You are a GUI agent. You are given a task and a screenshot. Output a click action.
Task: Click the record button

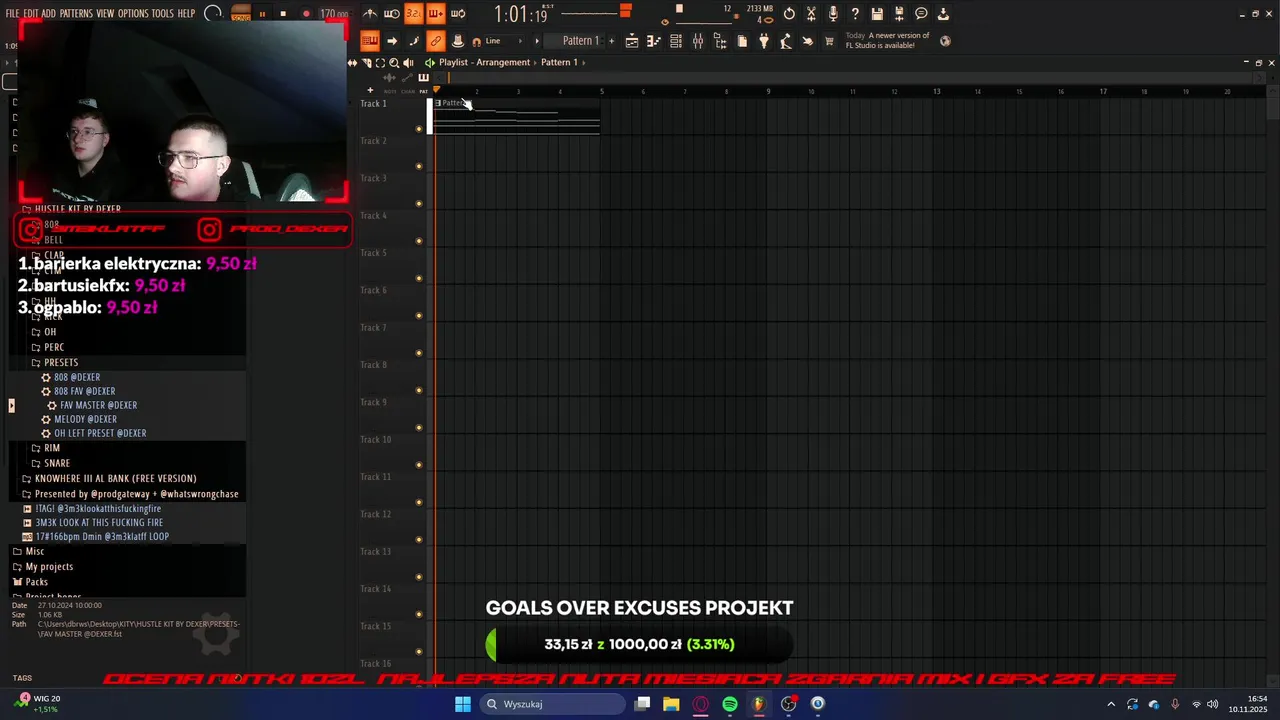click(306, 14)
